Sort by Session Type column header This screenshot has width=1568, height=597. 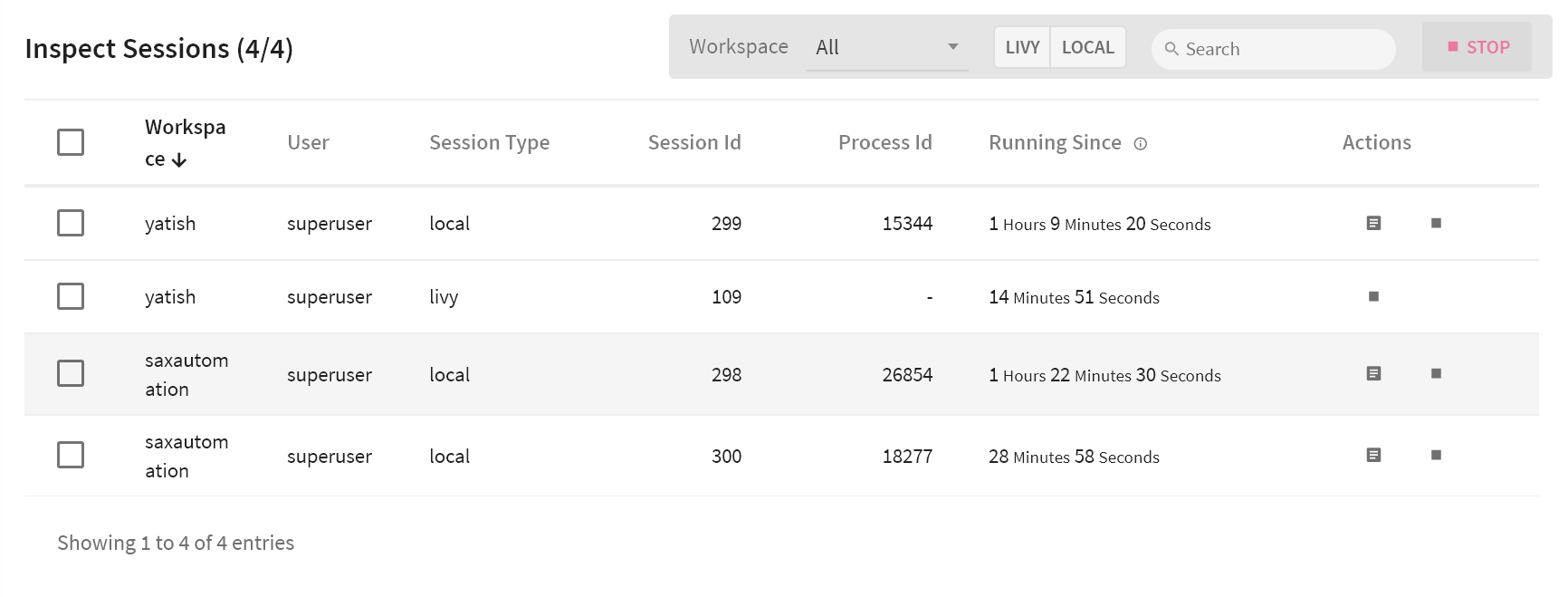click(489, 142)
